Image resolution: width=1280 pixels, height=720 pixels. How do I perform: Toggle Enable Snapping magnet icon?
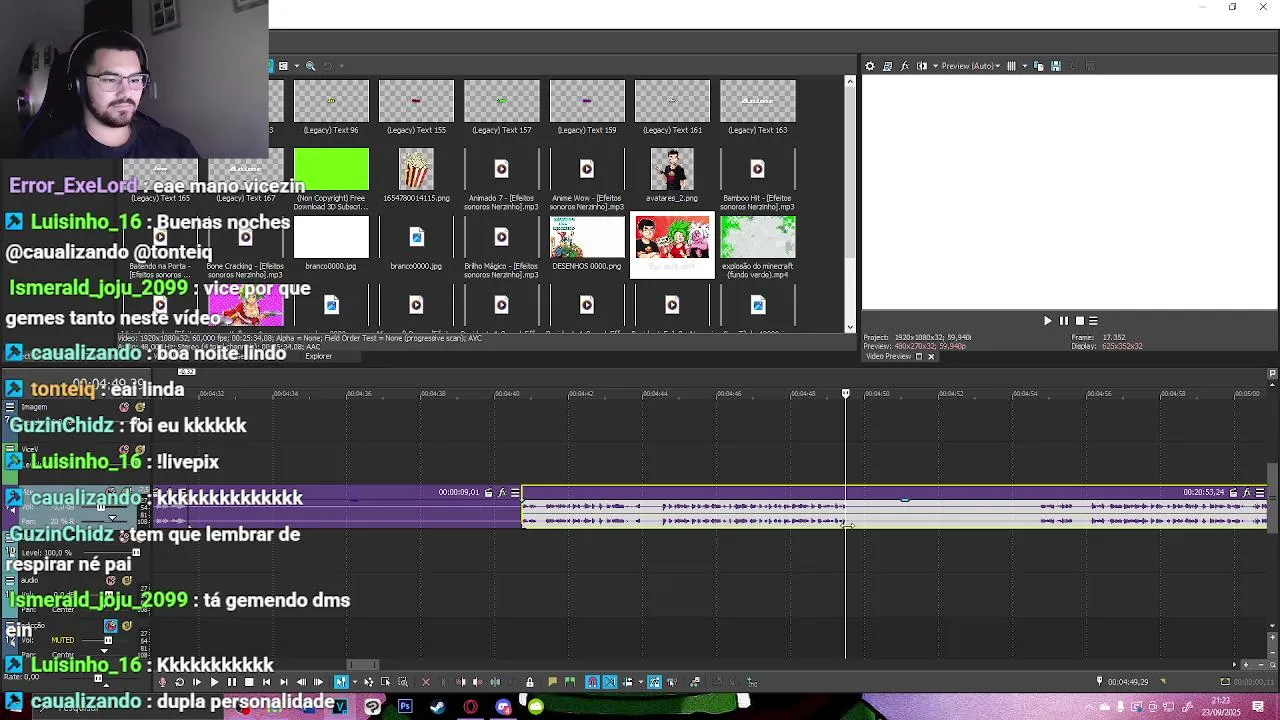click(591, 682)
